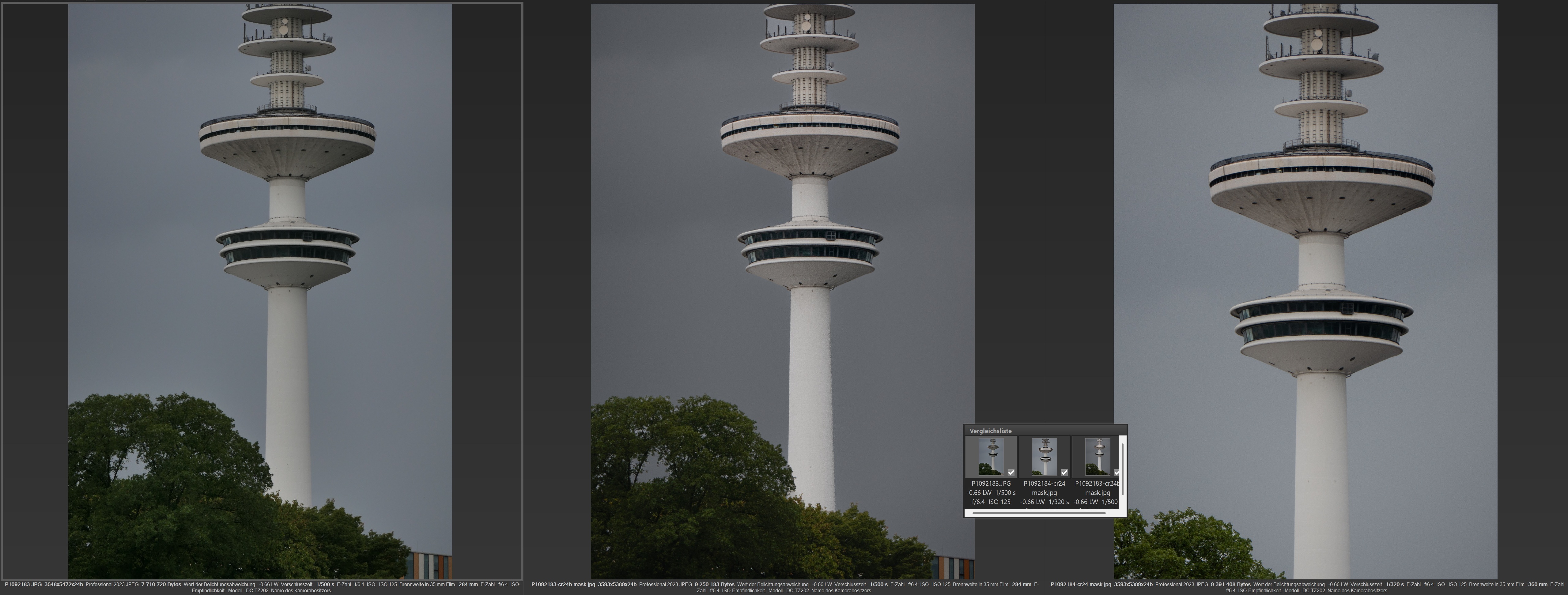The image size is (1568, 595).
Task: Uncheck the P1092183.JPG thumbnail checkbox
Action: 1011,472
